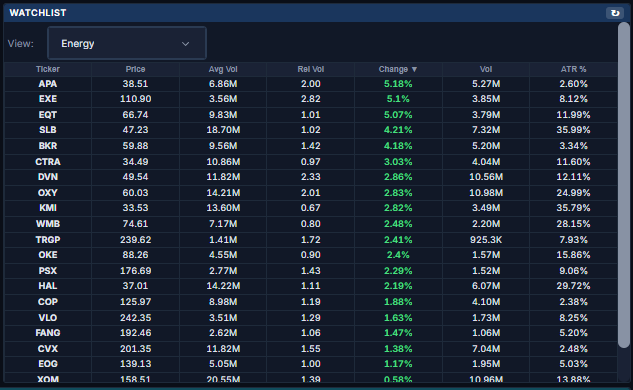Refresh the watchlist with the reload icon
Image resolution: width=633 pixels, height=390 pixels.
(x=615, y=13)
